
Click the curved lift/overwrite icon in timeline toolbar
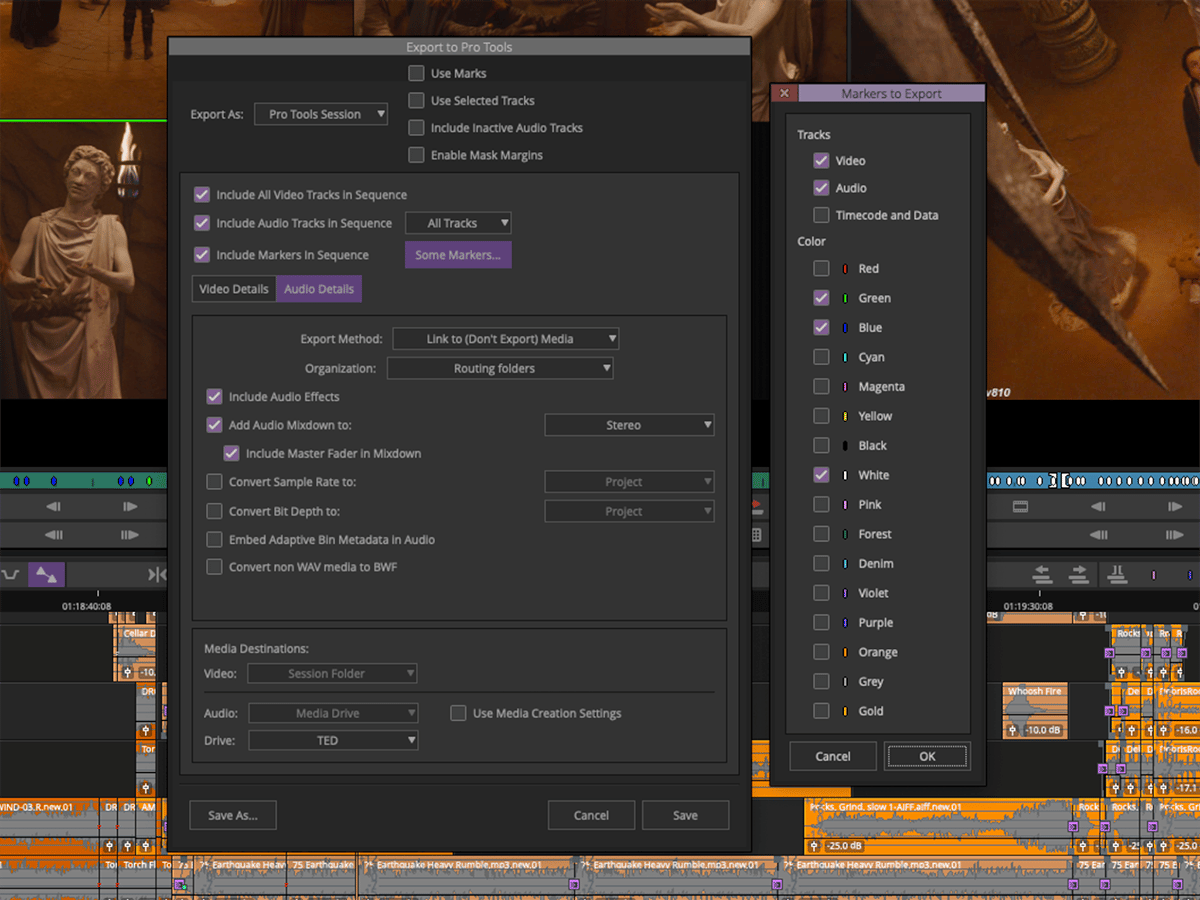click(x=11, y=574)
